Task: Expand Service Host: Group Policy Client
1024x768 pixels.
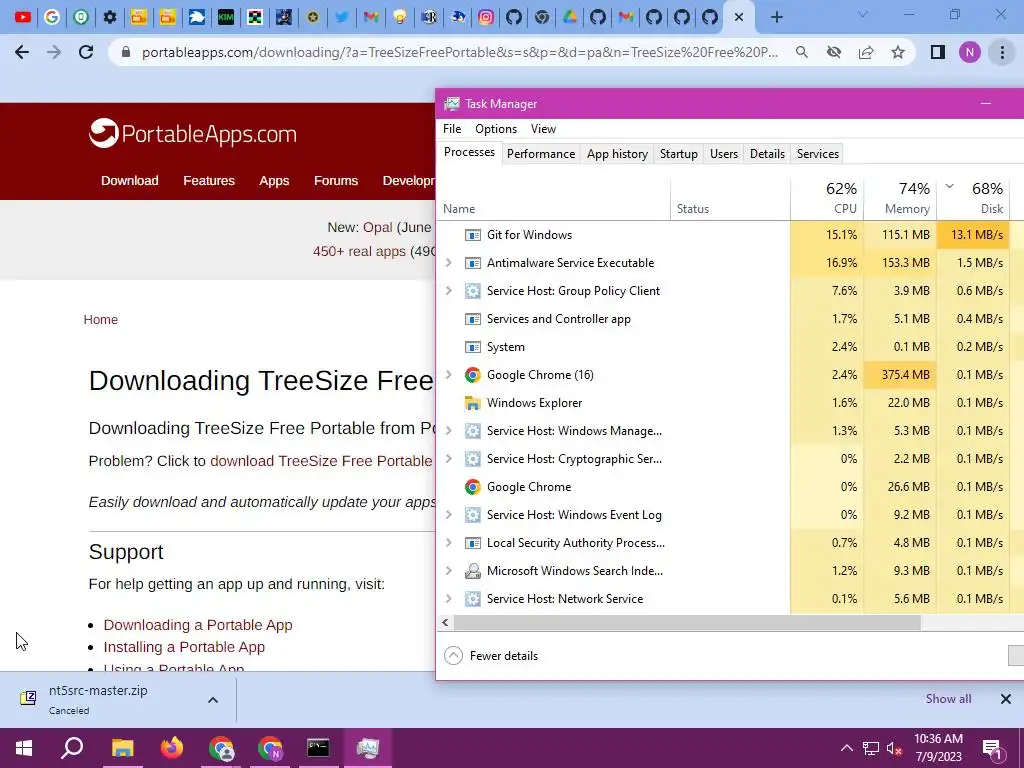Action: click(x=449, y=291)
